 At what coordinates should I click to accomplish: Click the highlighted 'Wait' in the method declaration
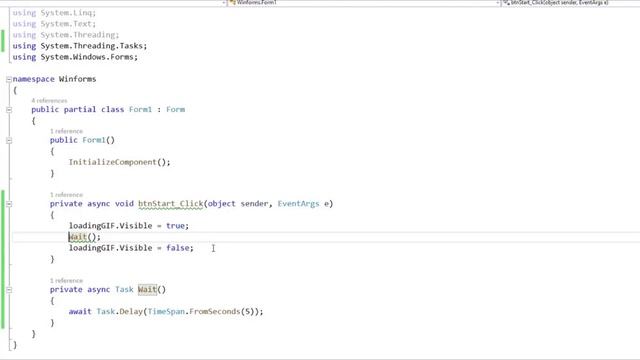tap(147, 289)
